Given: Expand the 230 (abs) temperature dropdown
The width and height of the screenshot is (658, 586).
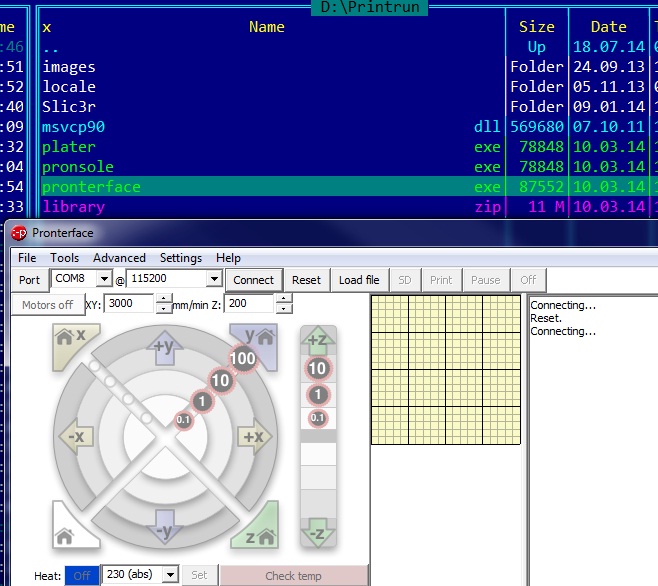Looking at the screenshot, I should (170, 574).
